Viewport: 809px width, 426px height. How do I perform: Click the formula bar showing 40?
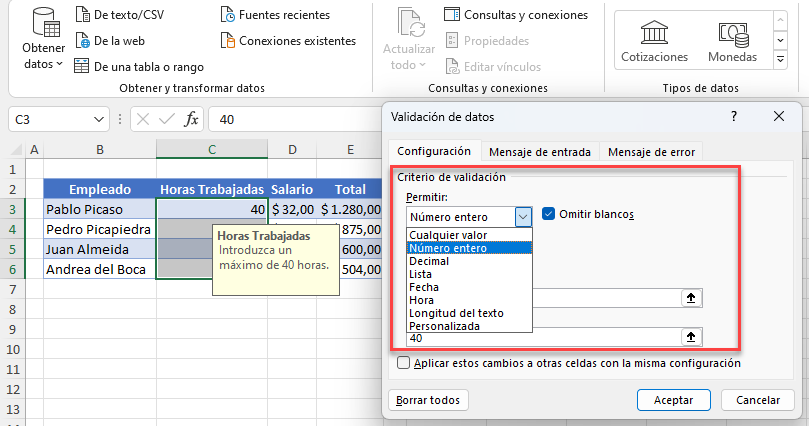296,120
